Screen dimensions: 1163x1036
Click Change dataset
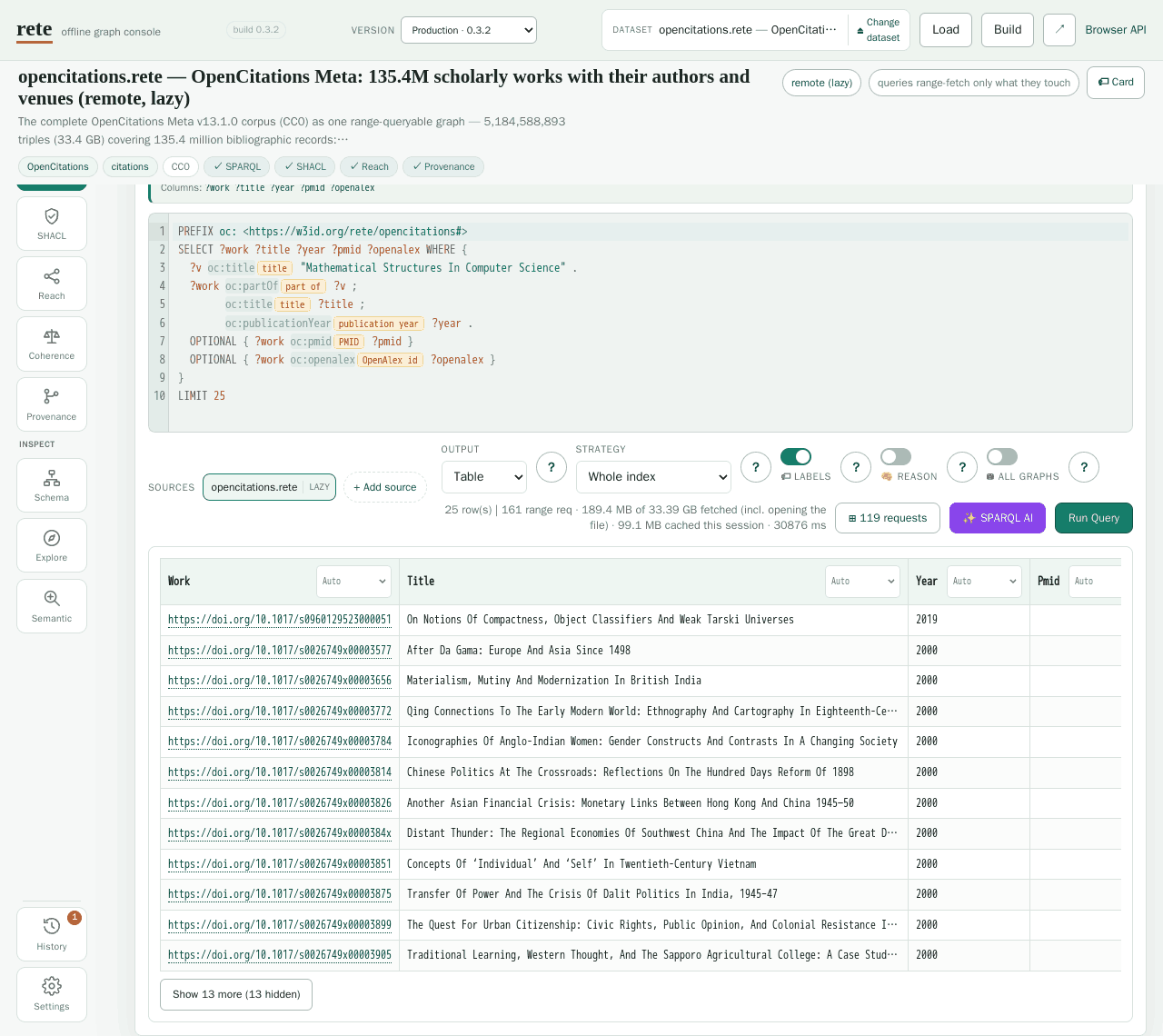click(x=879, y=30)
